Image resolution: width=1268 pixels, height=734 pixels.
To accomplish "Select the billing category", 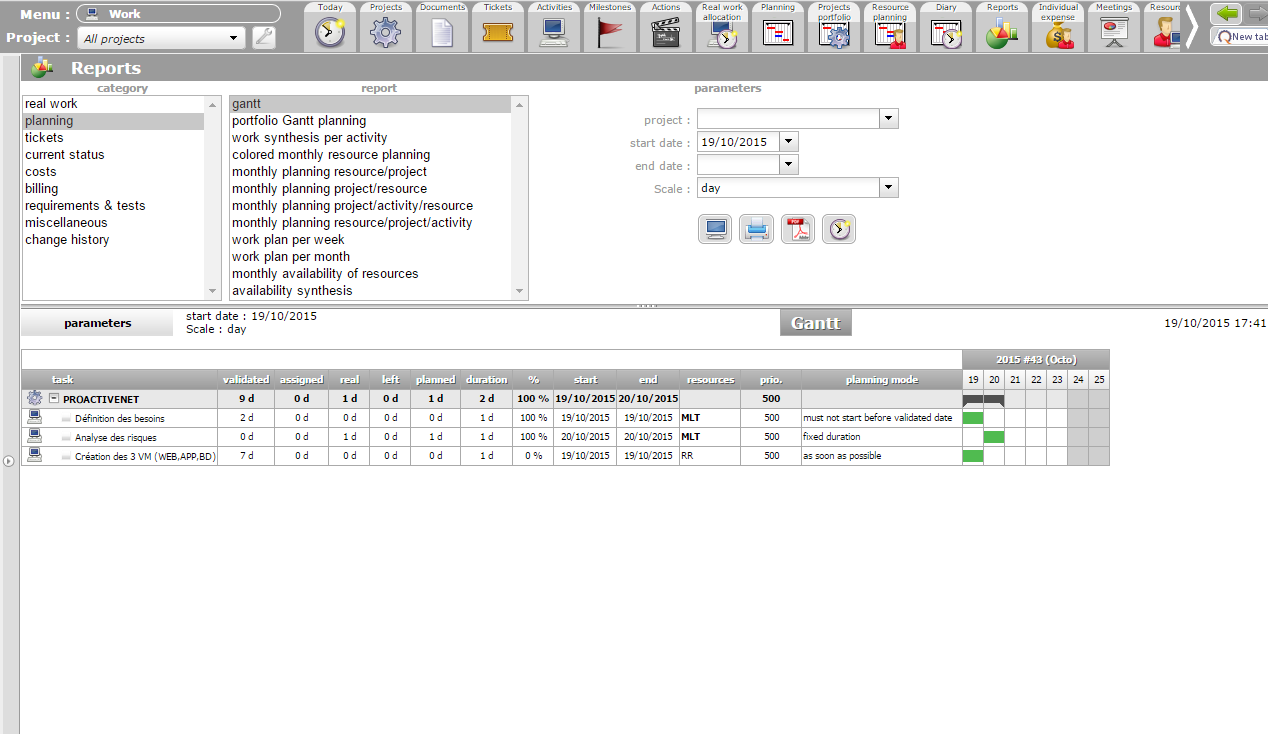I will 113,189.
